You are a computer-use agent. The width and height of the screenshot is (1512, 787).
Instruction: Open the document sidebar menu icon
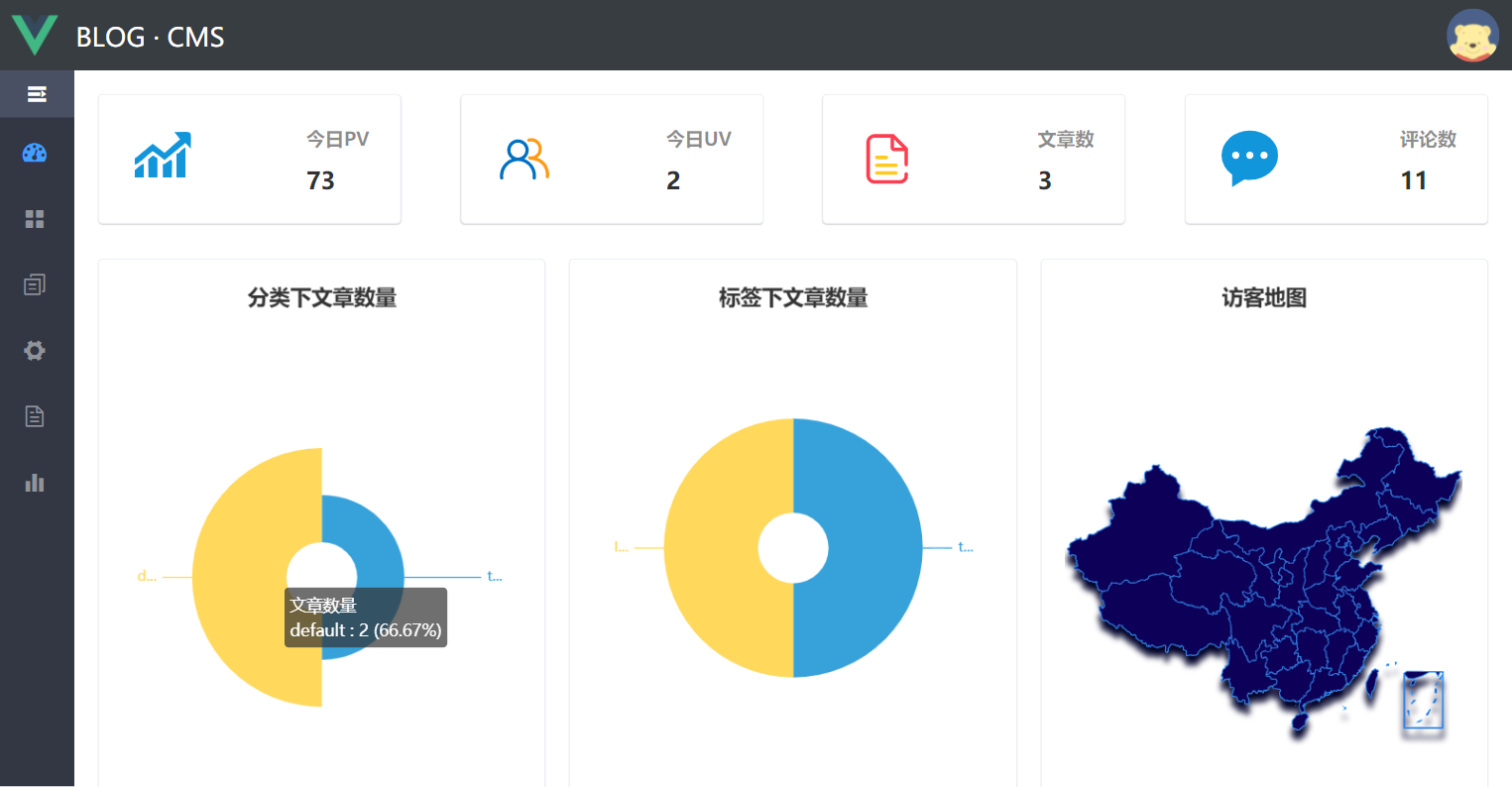(x=35, y=416)
